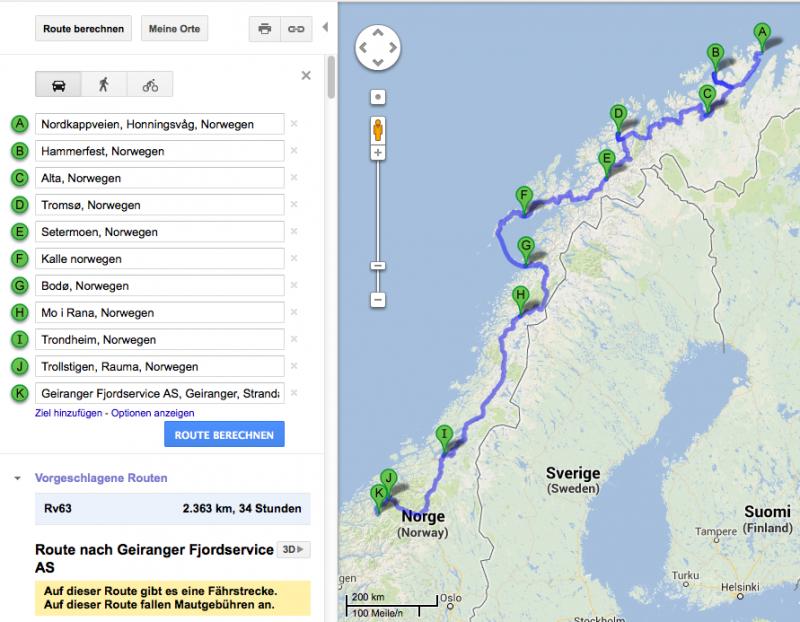Viewport: 800px width, 622px height.
Task: Click the print icon button
Action: pos(264,29)
